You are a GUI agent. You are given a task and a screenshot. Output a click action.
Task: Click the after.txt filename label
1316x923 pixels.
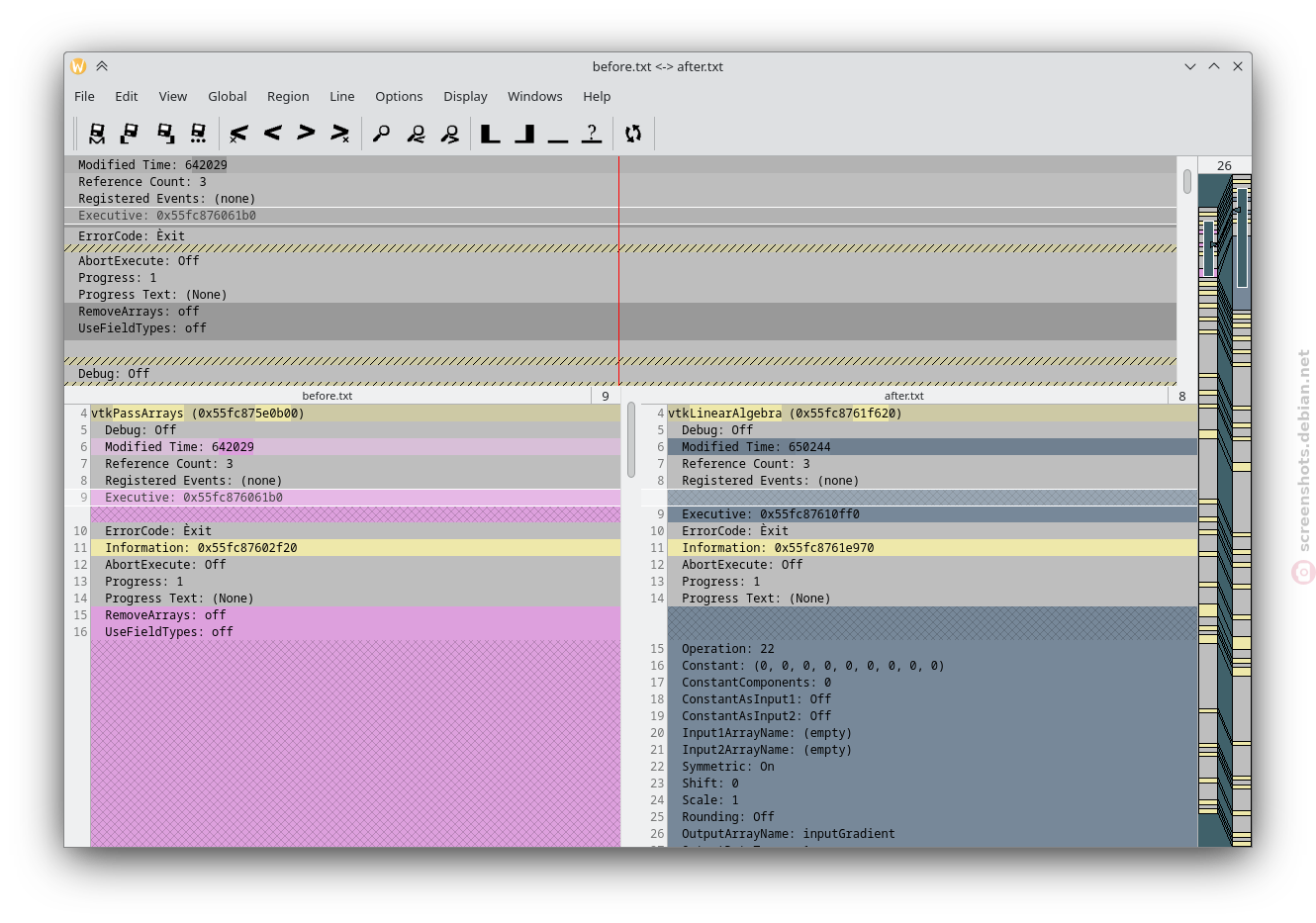[x=903, y=396]
